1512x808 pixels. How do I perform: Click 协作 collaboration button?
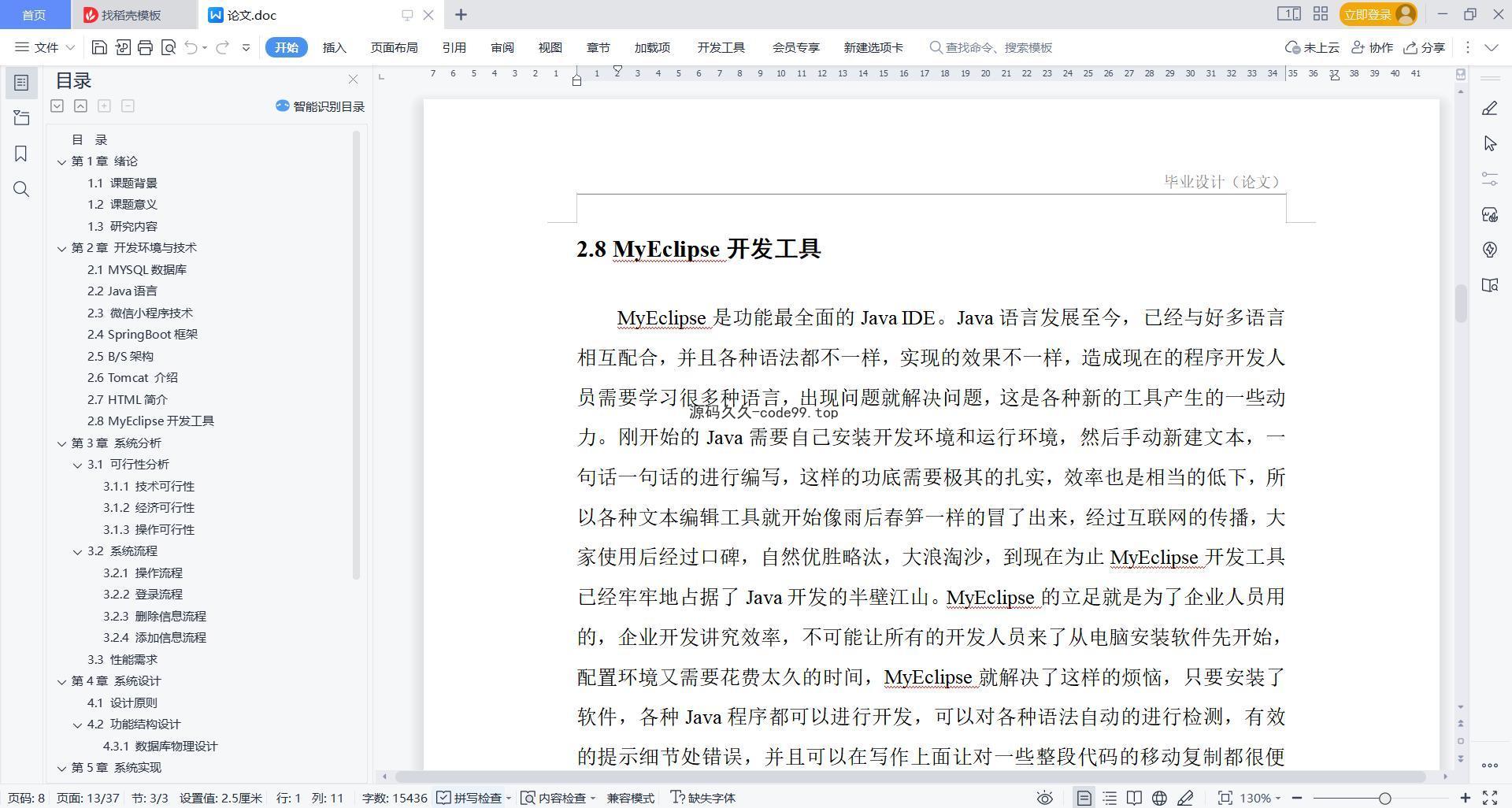click(1372, 47)
